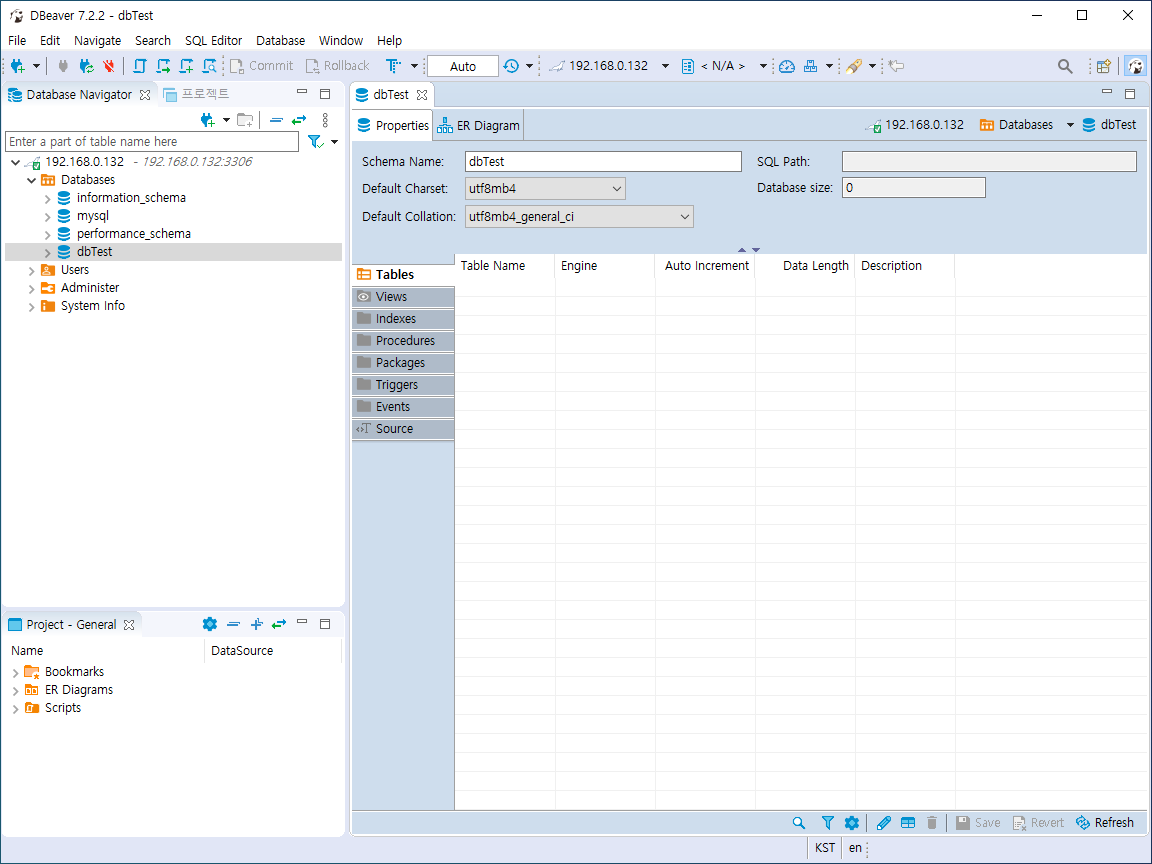1152x864 pixels.
Task: Open the Dashboard gauge icon in toolbar
Action: click(x=787, y=66)
